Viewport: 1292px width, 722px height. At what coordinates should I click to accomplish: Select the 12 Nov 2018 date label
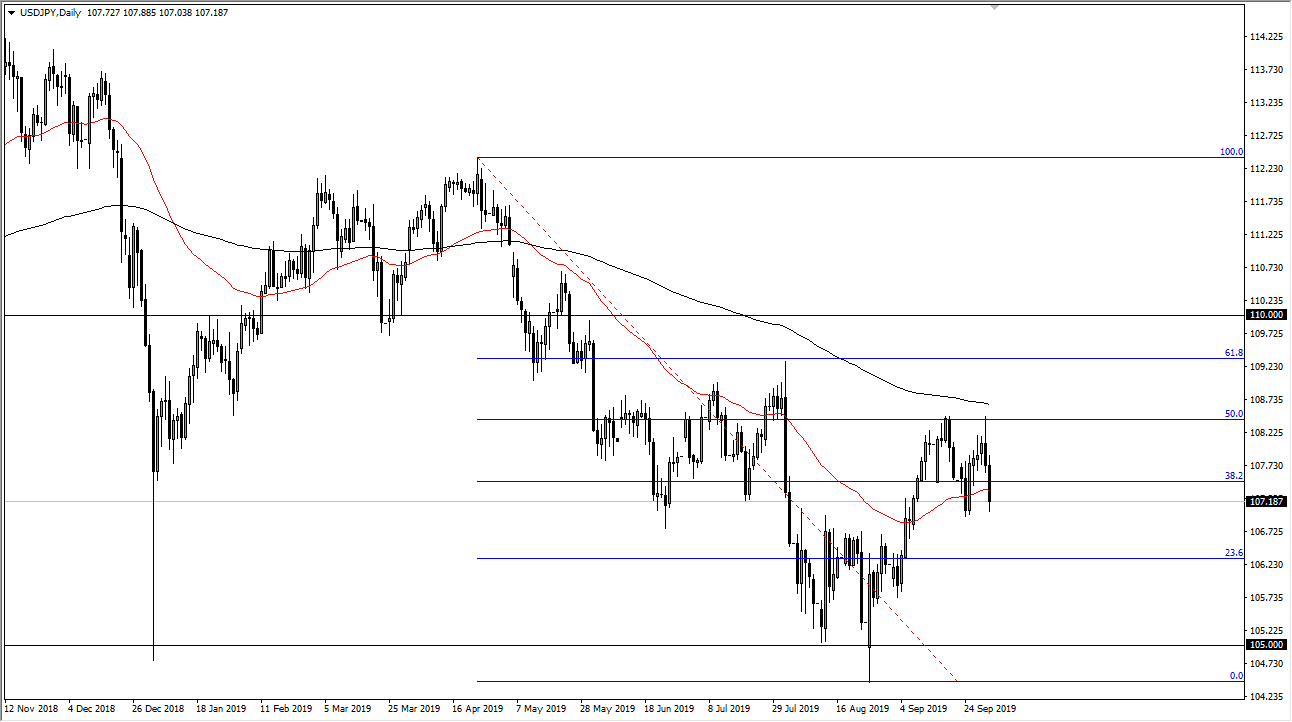coord(32,708)
